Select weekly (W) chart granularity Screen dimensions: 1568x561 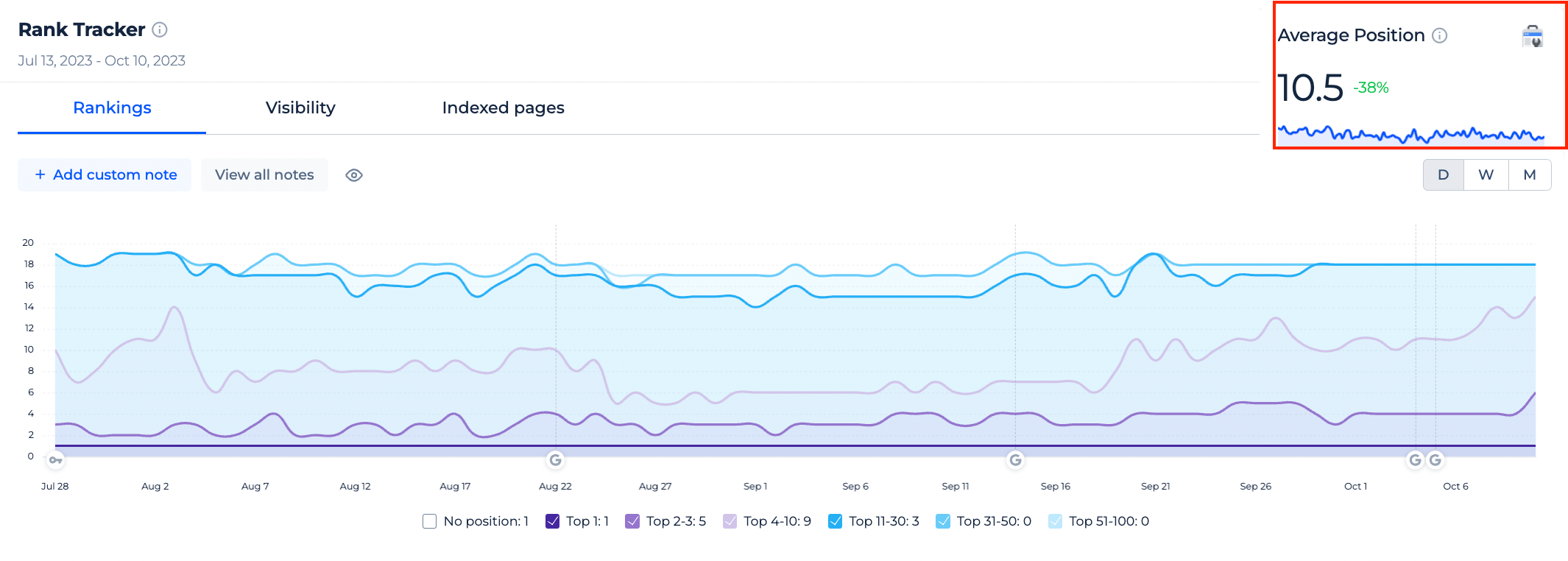[1486, 175]
